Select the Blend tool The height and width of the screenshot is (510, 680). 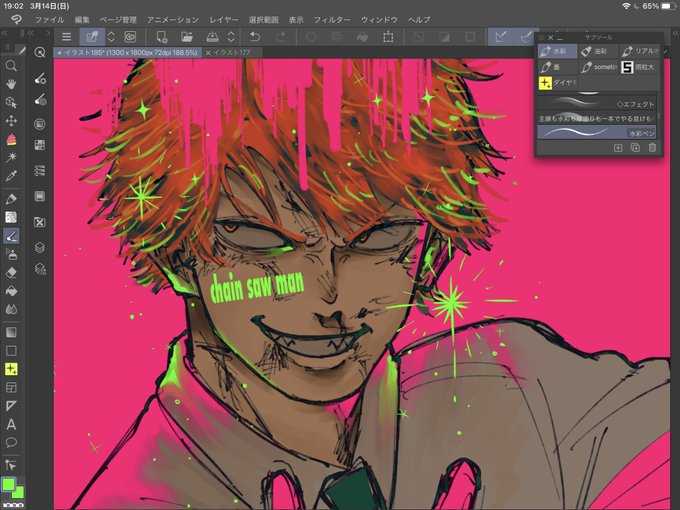(x=11, y=309)
